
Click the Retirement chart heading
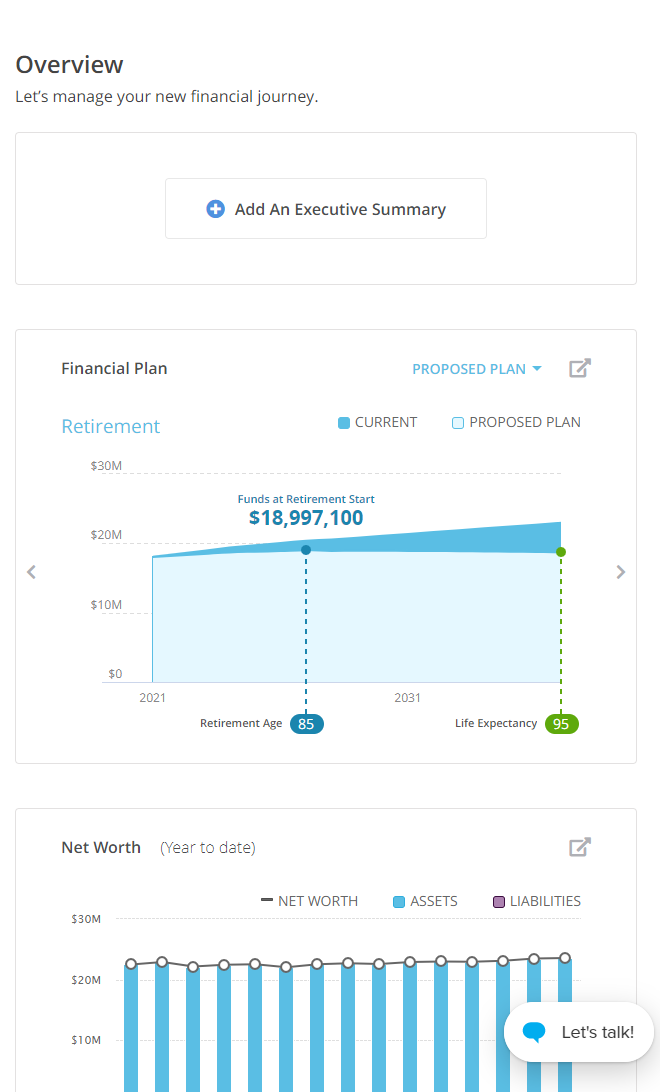pos(111,426)
